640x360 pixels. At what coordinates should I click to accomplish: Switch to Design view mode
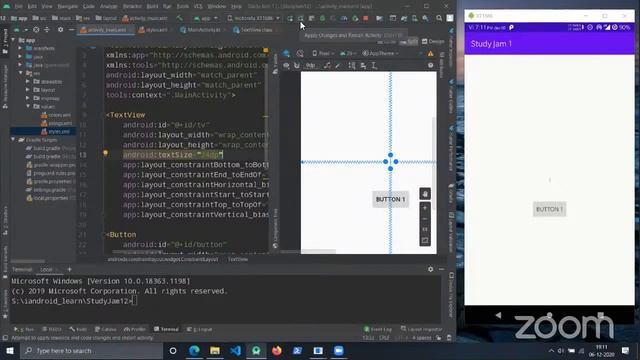coord(433,42)
